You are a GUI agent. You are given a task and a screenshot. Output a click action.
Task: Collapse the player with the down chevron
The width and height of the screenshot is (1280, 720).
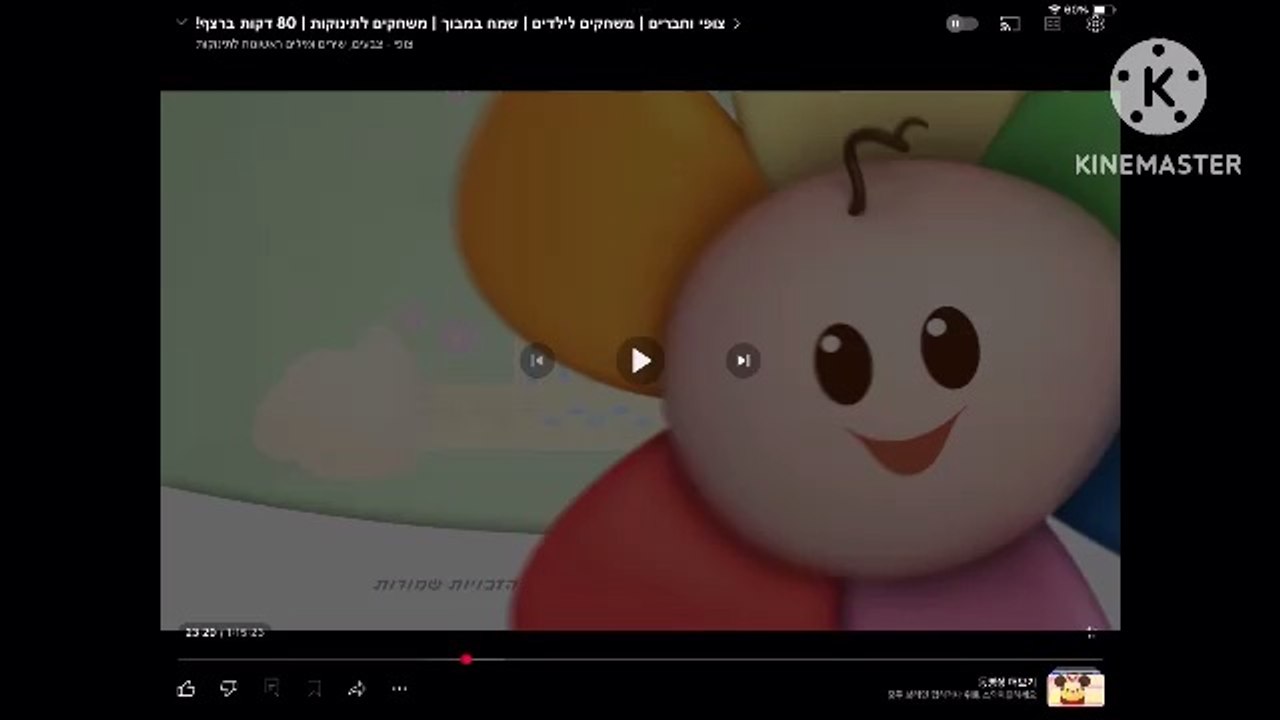point(181,22)
